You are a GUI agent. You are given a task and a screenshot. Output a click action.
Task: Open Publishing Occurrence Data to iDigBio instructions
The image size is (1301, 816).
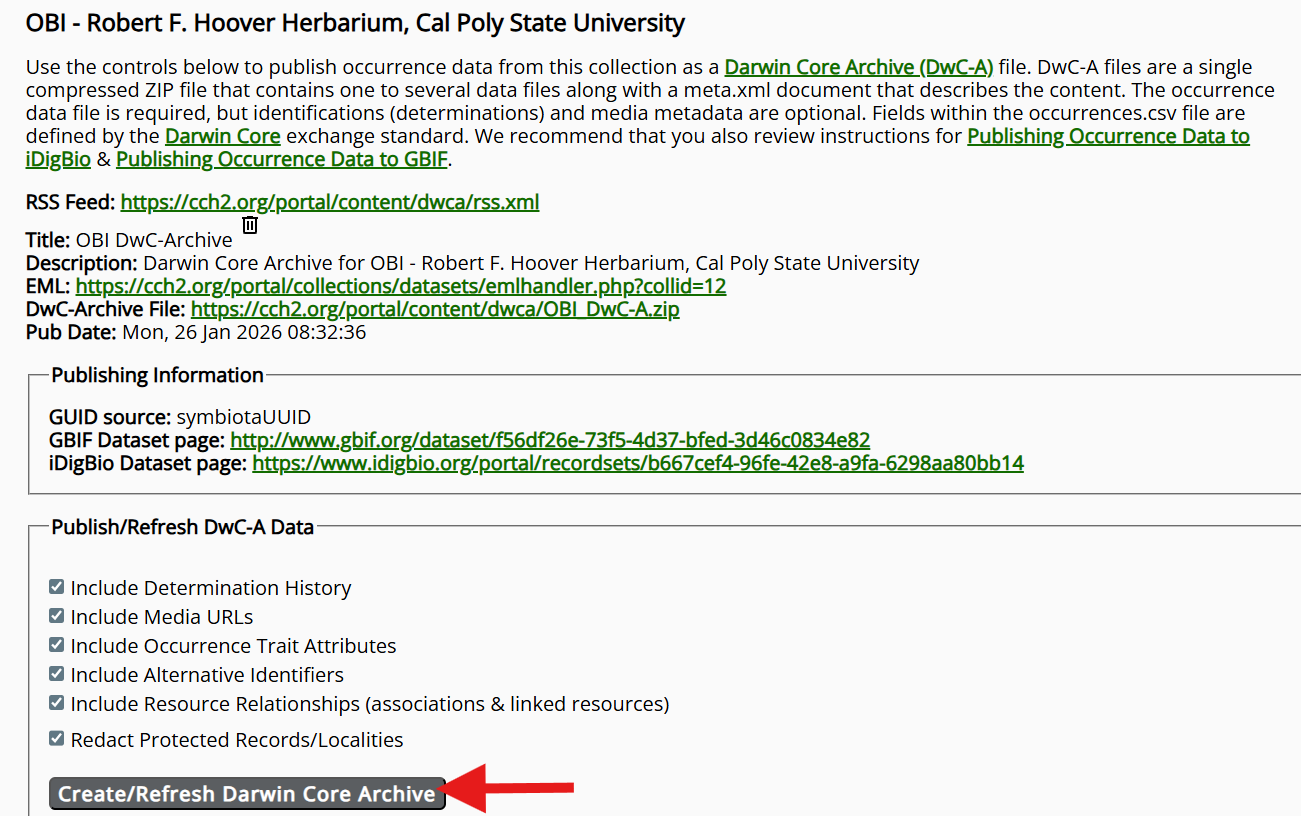(x=1110, y=135)
